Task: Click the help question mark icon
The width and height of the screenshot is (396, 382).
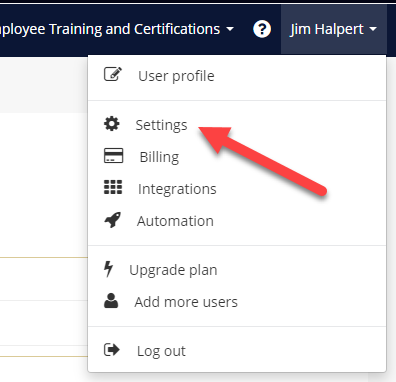Action: coord(262,29)
